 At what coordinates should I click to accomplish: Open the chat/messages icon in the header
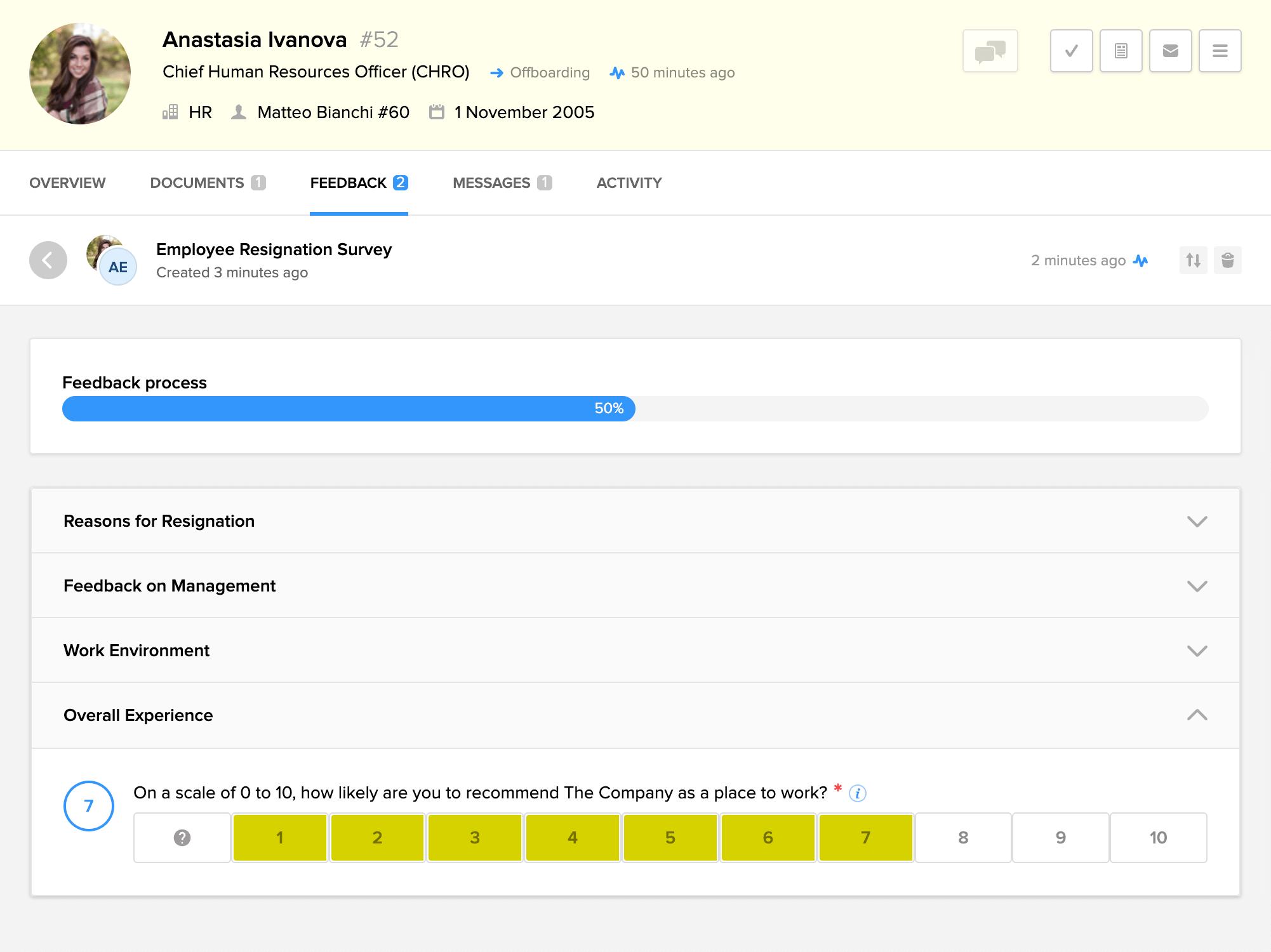coord(990,50)
